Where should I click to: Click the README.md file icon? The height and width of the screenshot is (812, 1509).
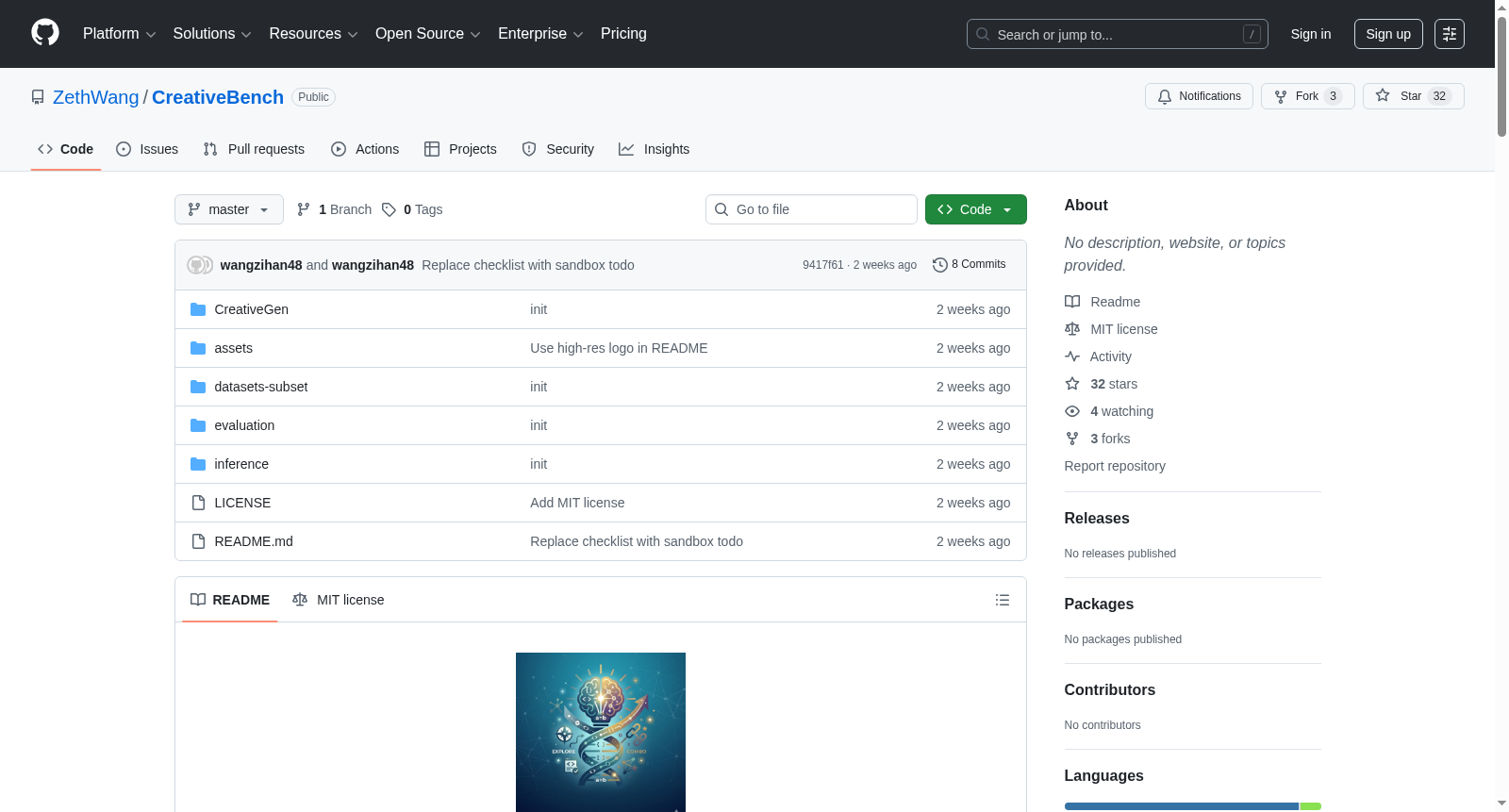(198, 541)
